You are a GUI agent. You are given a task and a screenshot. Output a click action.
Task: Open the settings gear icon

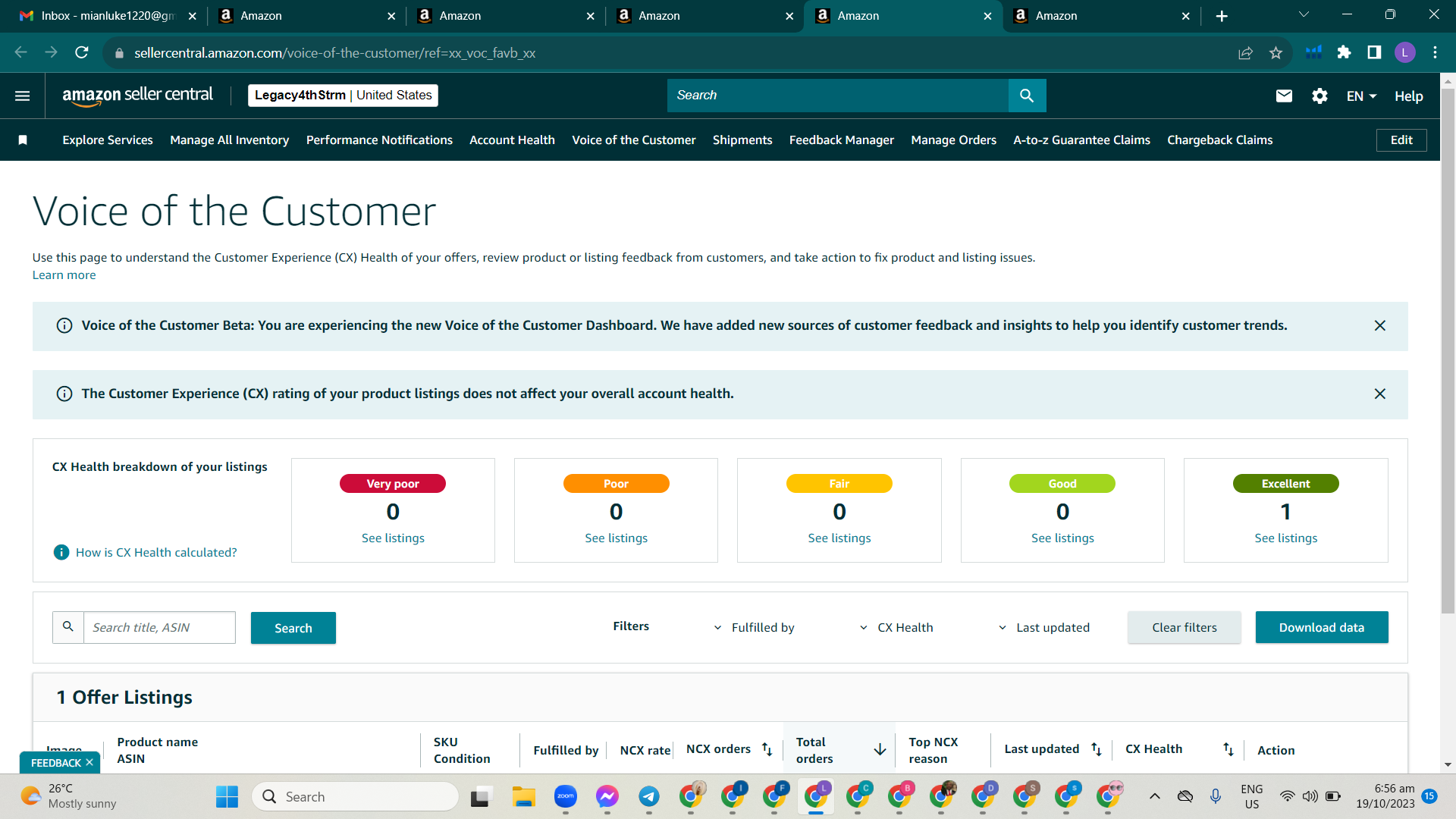pos(1319,96)
